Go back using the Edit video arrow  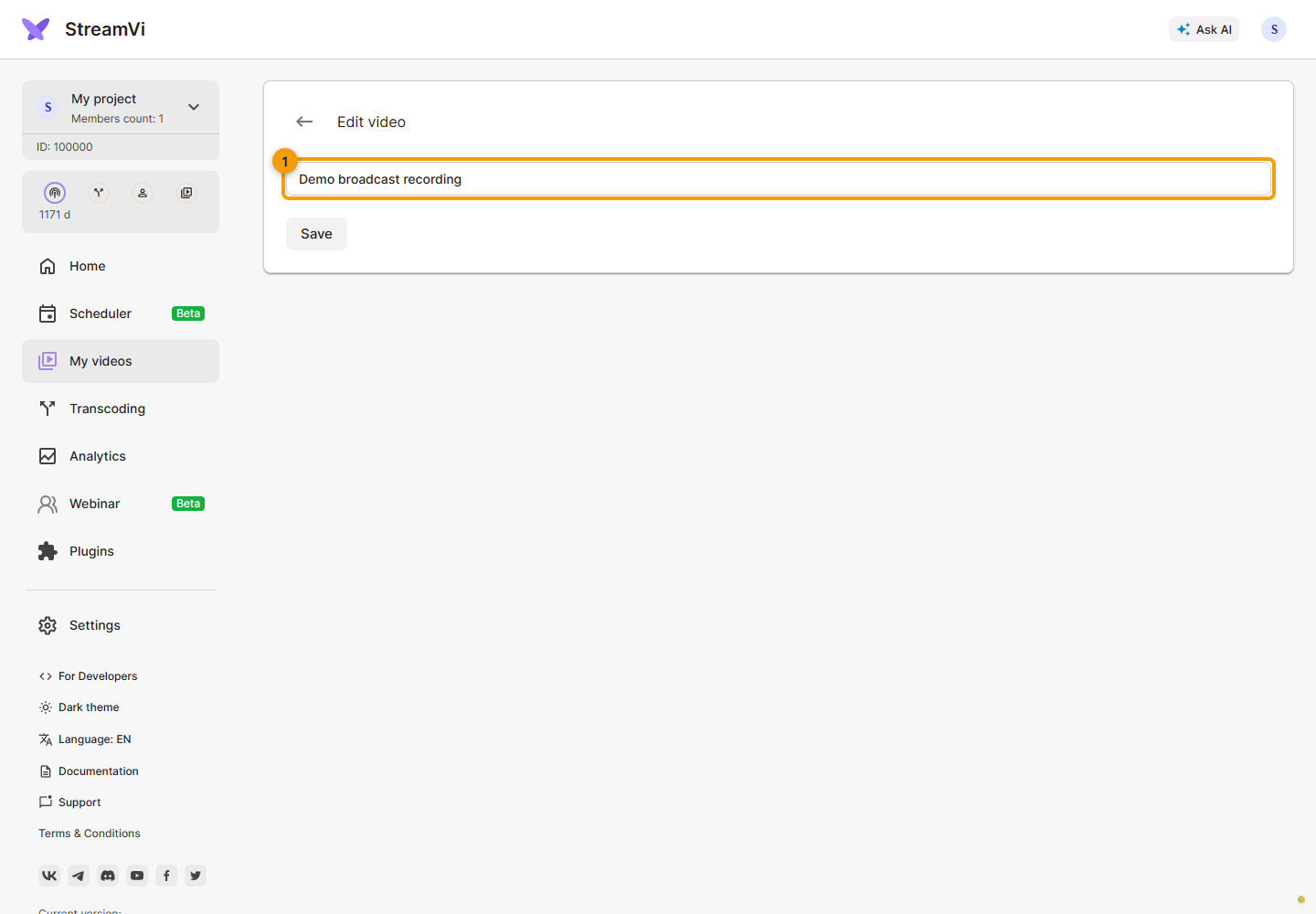[x=304, y=122]
